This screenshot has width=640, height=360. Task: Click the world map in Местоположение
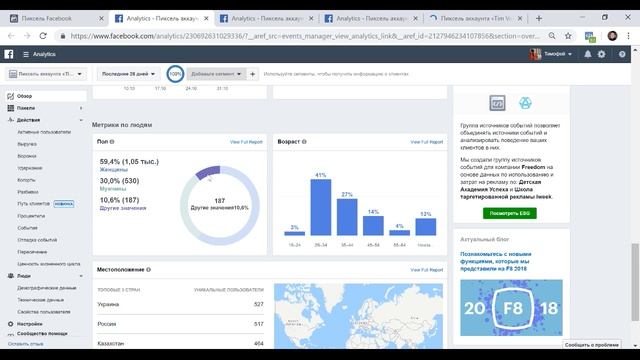pyautogui.click(x=358, y=316)
